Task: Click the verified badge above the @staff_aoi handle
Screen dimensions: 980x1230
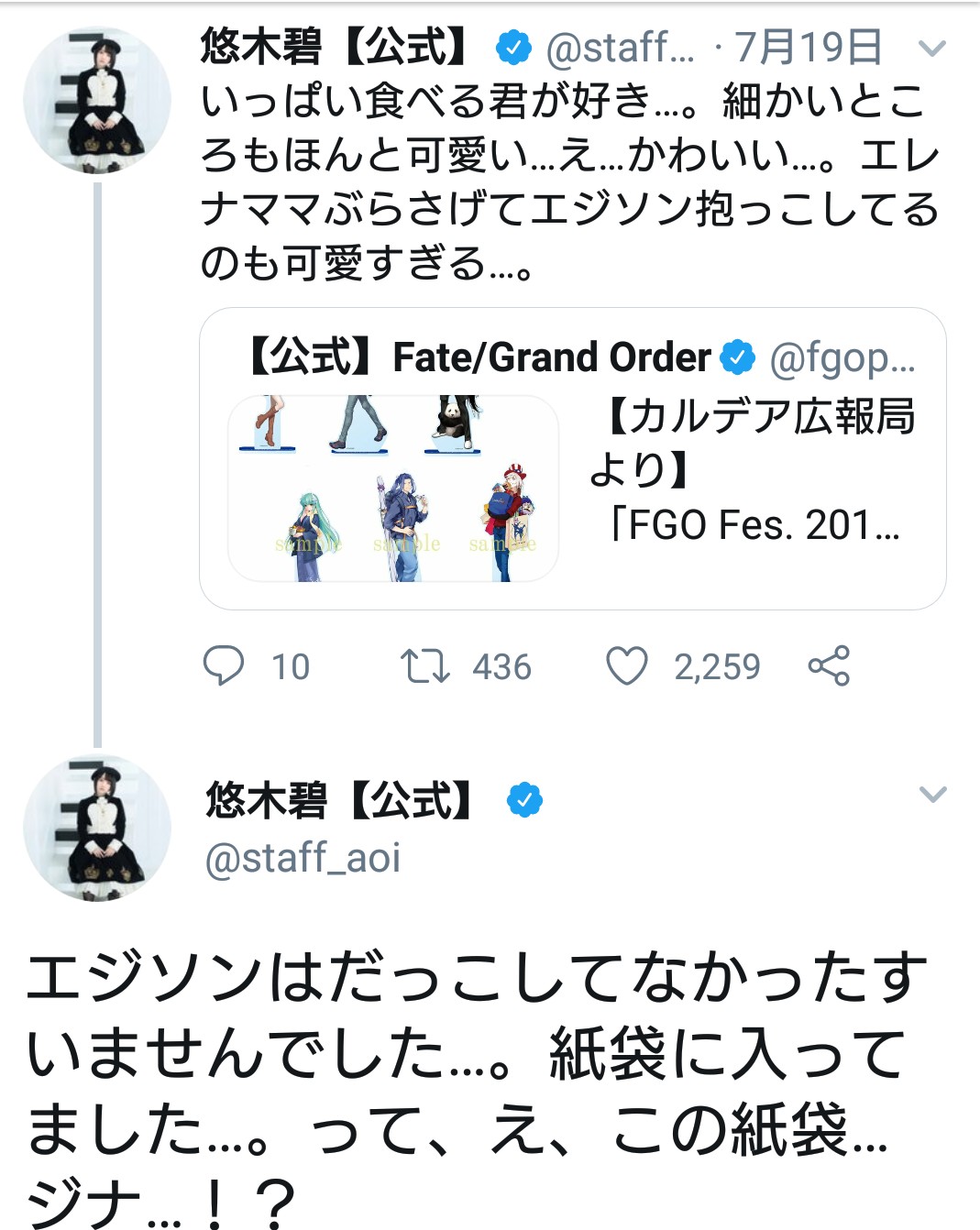Action: coord(524,800)
